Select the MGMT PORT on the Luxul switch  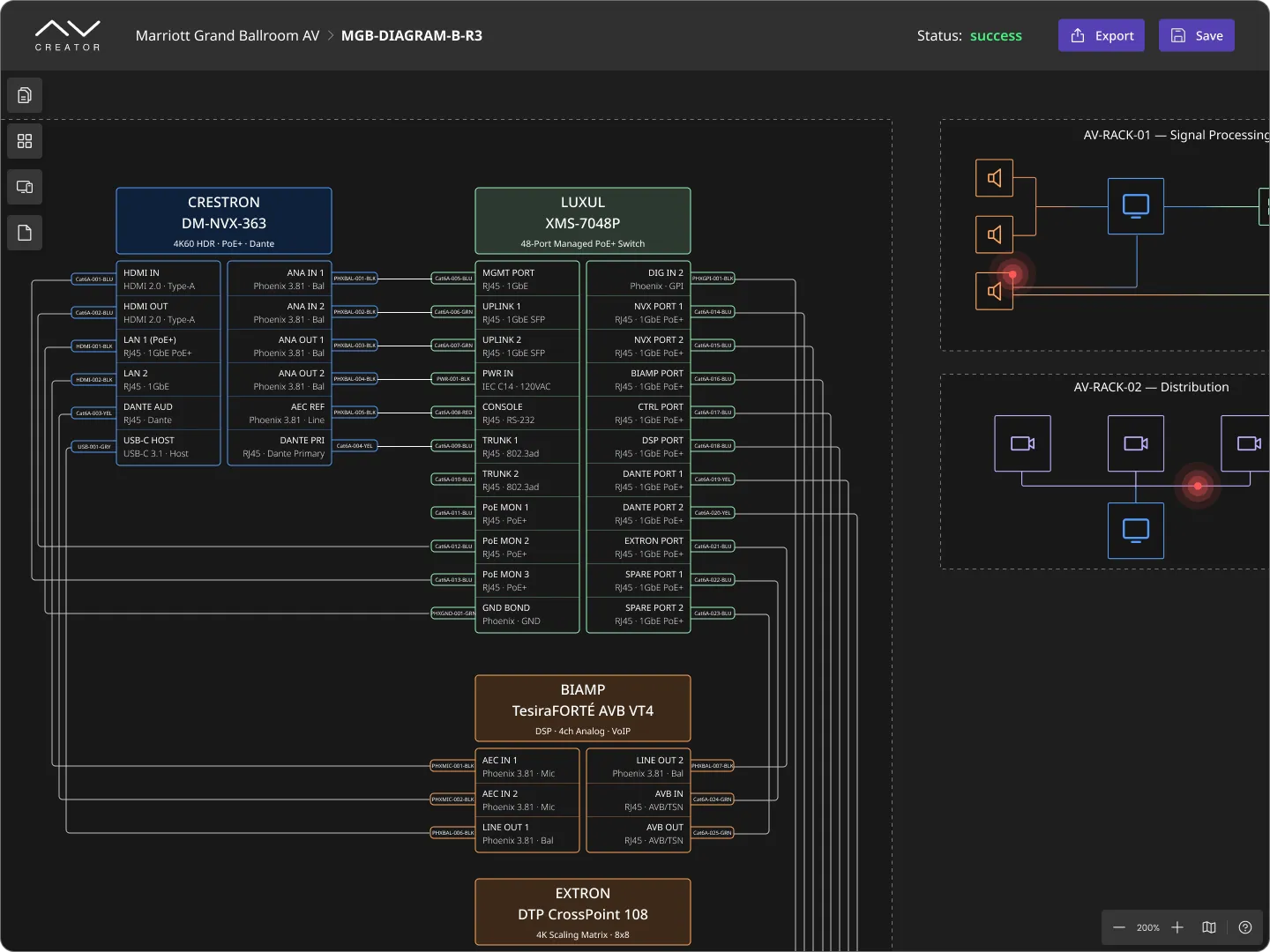tap(527, 279)
